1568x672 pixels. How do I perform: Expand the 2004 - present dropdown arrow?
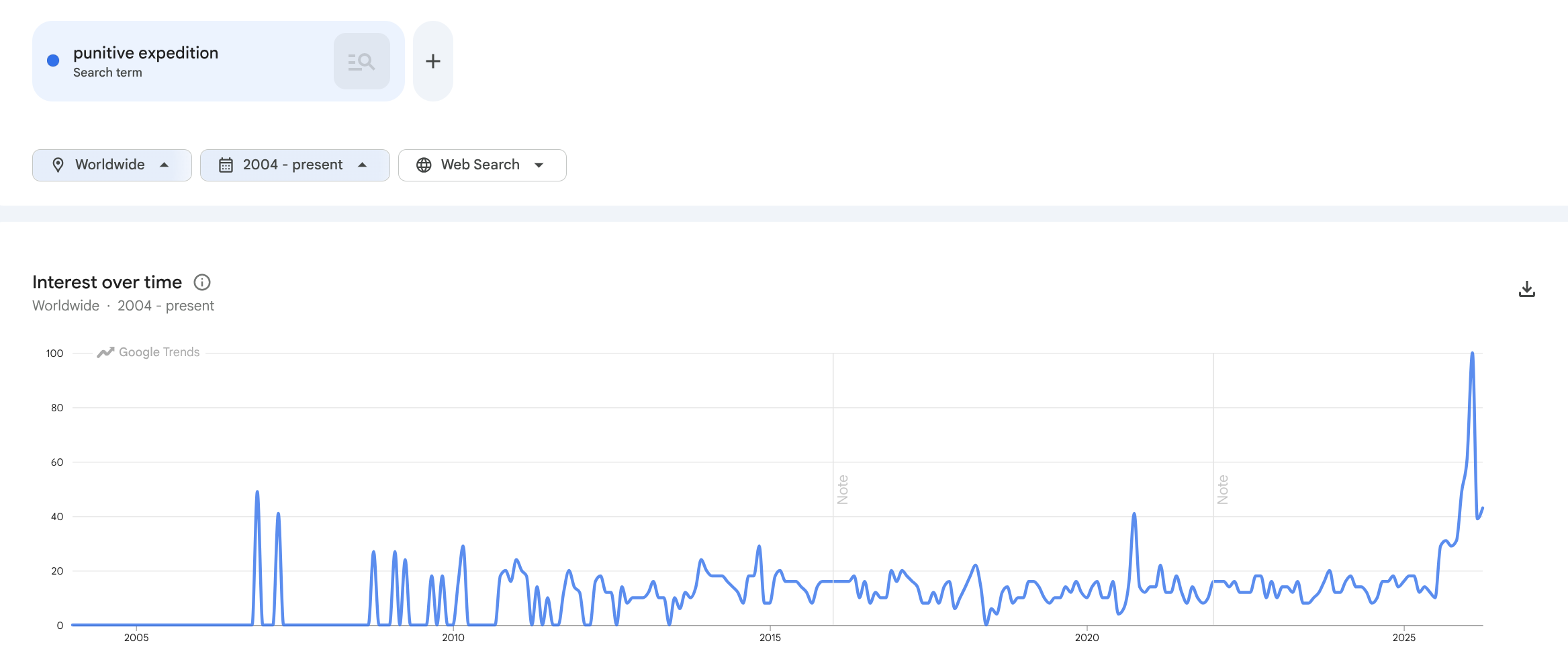(x=363, y=165)
